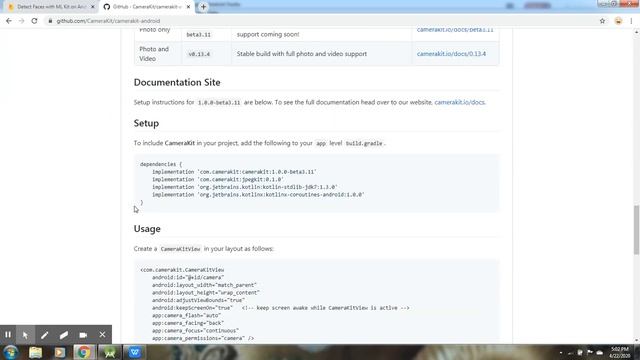Open the Windows Start menu
Screen dimensions: 640x360
(11, 352)
